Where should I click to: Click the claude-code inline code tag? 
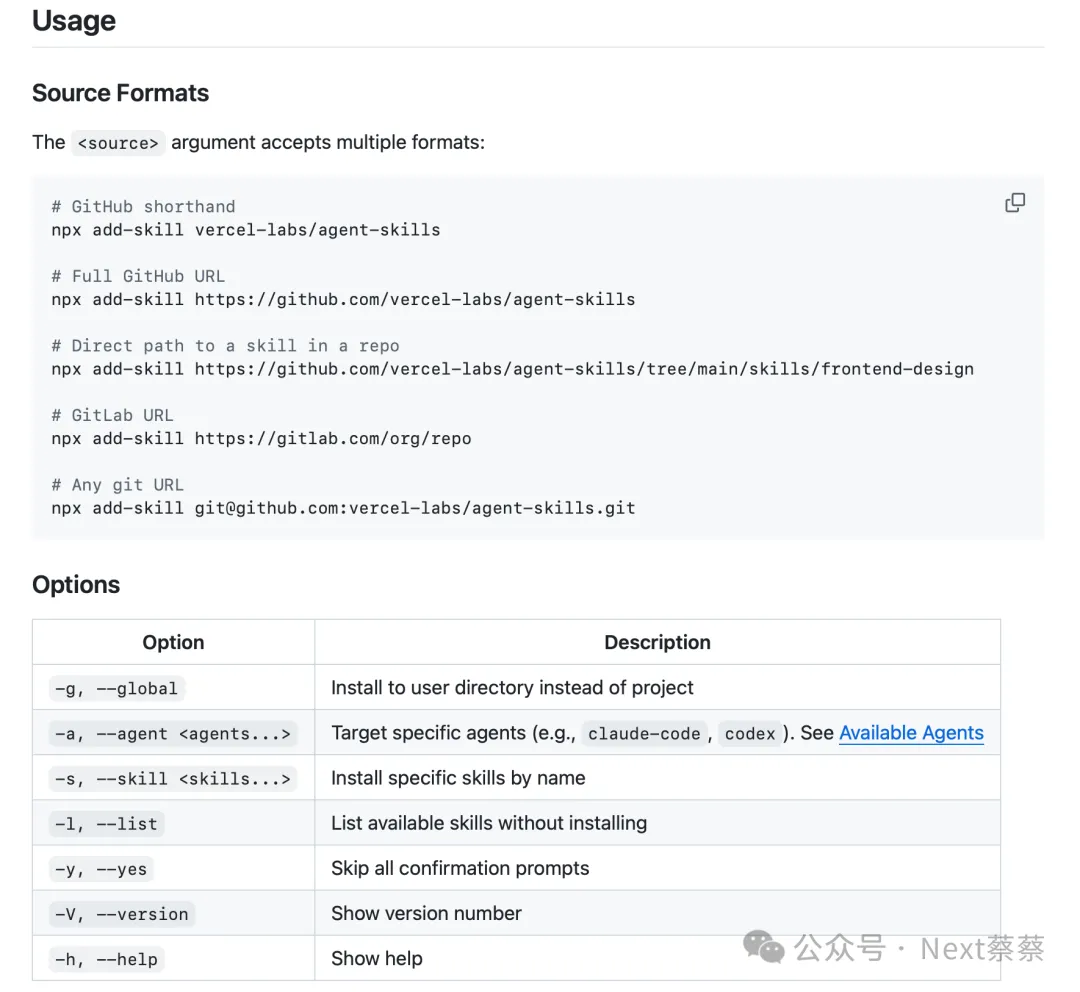click(x=644, y=734)
